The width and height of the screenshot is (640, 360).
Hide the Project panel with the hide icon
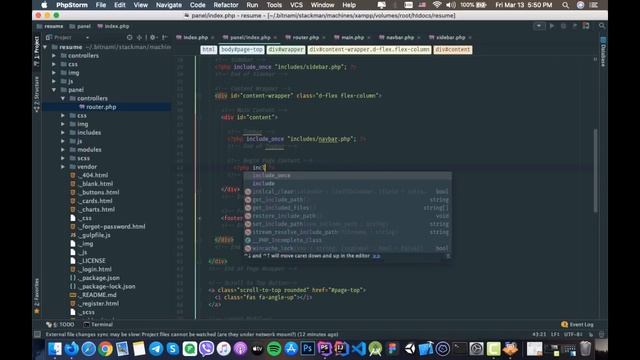[164, 37]
